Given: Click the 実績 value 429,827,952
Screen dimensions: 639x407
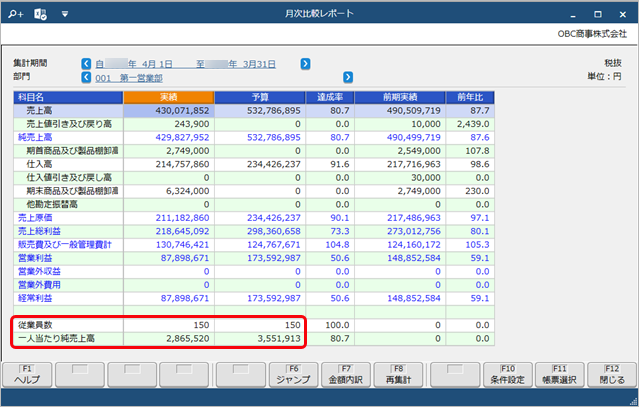Looking at the screenshot, I should 182,137.
